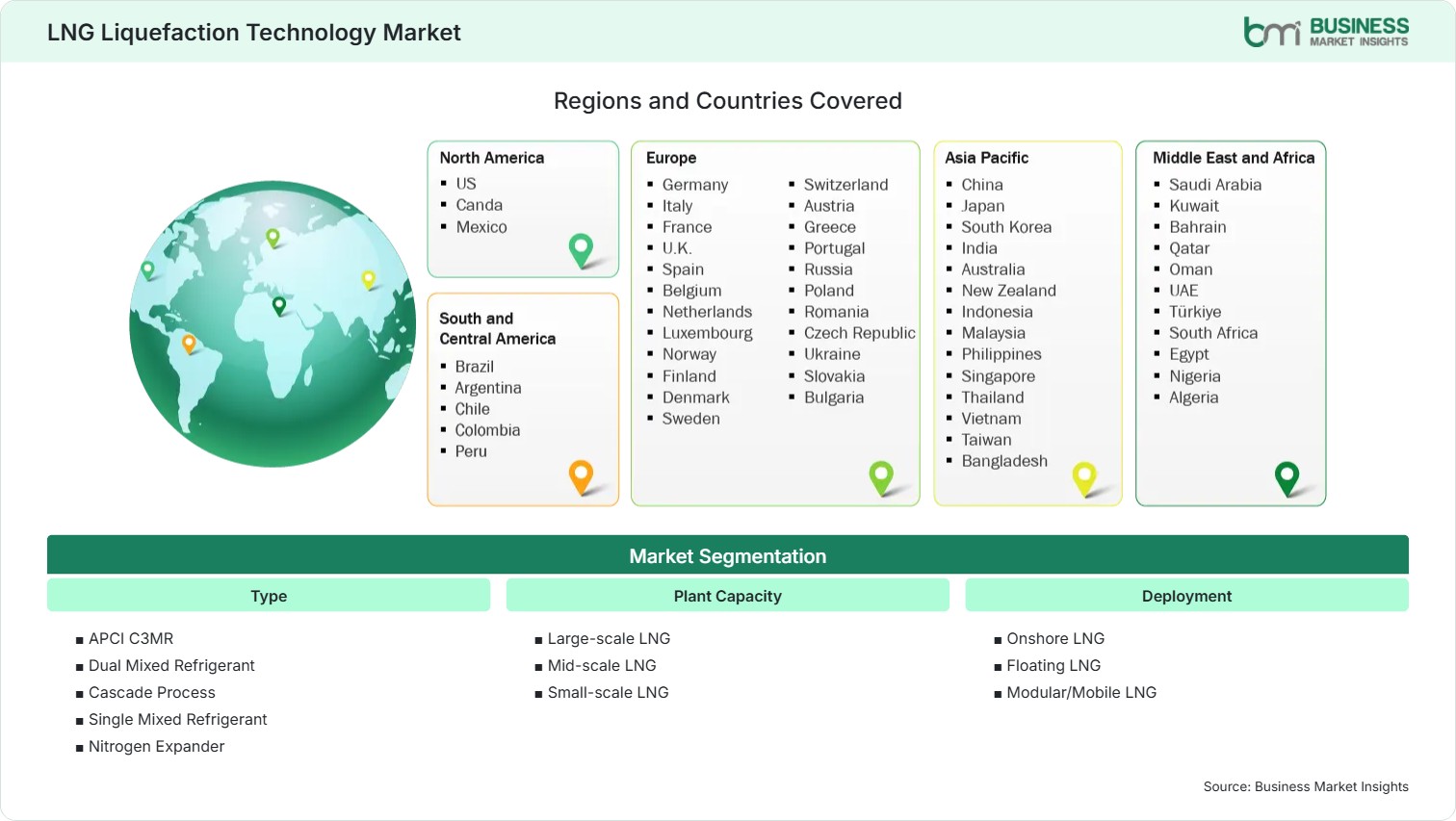Click the 'Regions and Countries Covered' heading
The width and height of the screenshot is (1456, 821).
pyautogui.click(x=728, y=101)
